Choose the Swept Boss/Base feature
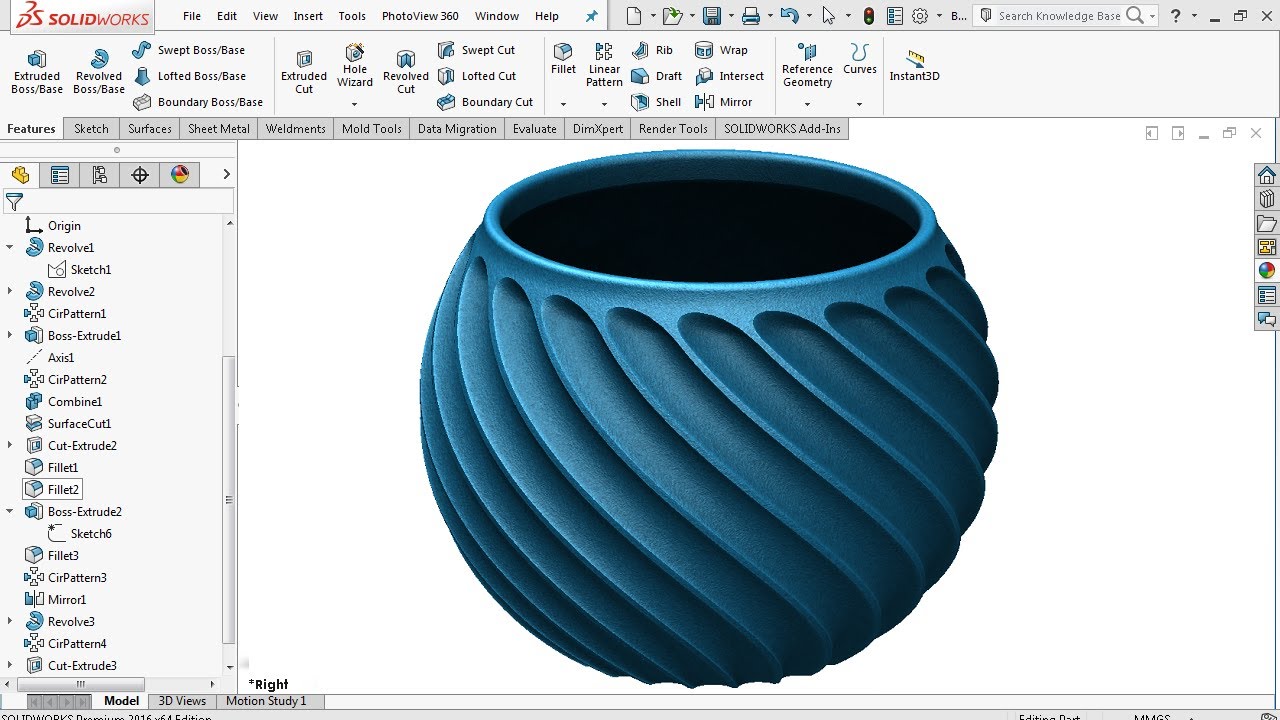 coord(188,50)
